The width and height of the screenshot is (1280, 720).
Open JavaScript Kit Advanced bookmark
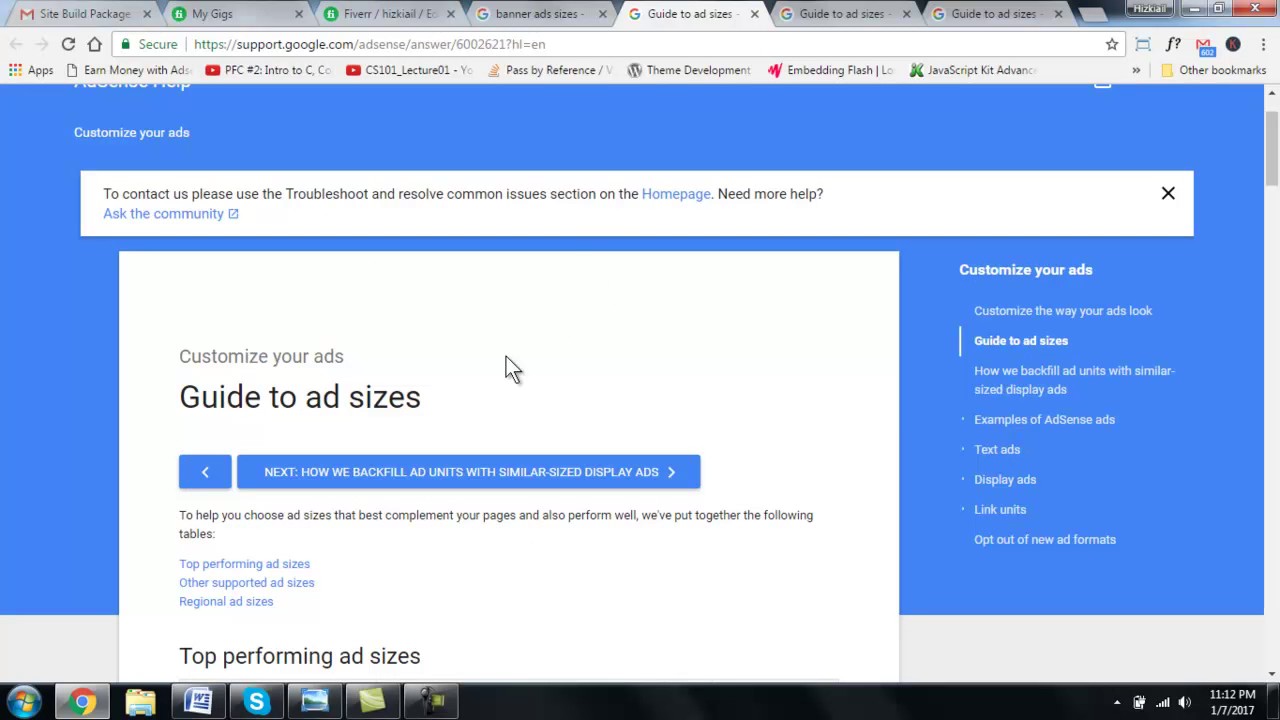coord(972,70)
